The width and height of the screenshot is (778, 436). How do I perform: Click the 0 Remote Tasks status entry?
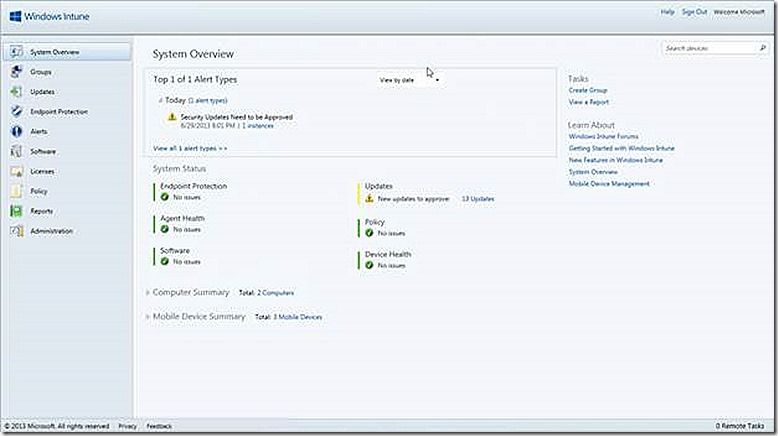point(740,426)
